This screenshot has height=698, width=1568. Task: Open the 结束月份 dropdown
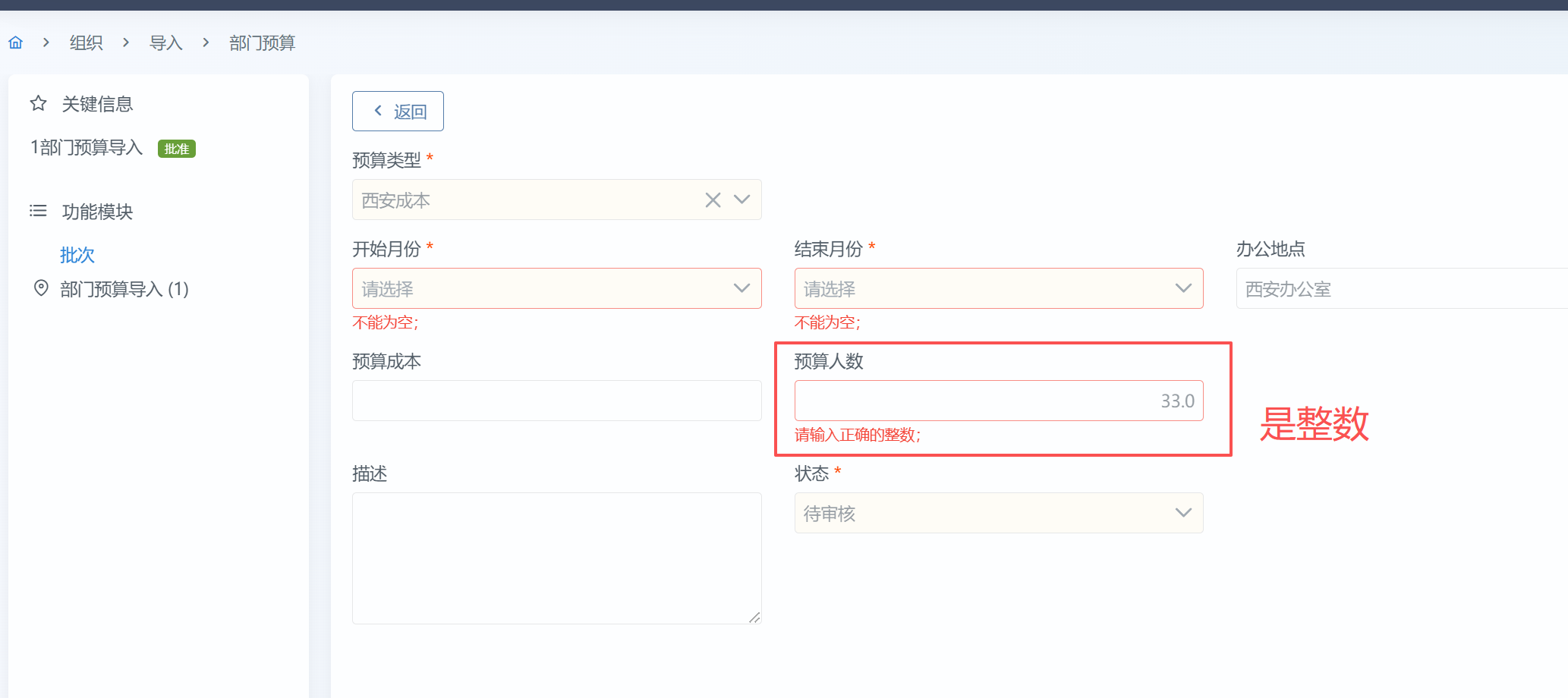tap(998, 288)
